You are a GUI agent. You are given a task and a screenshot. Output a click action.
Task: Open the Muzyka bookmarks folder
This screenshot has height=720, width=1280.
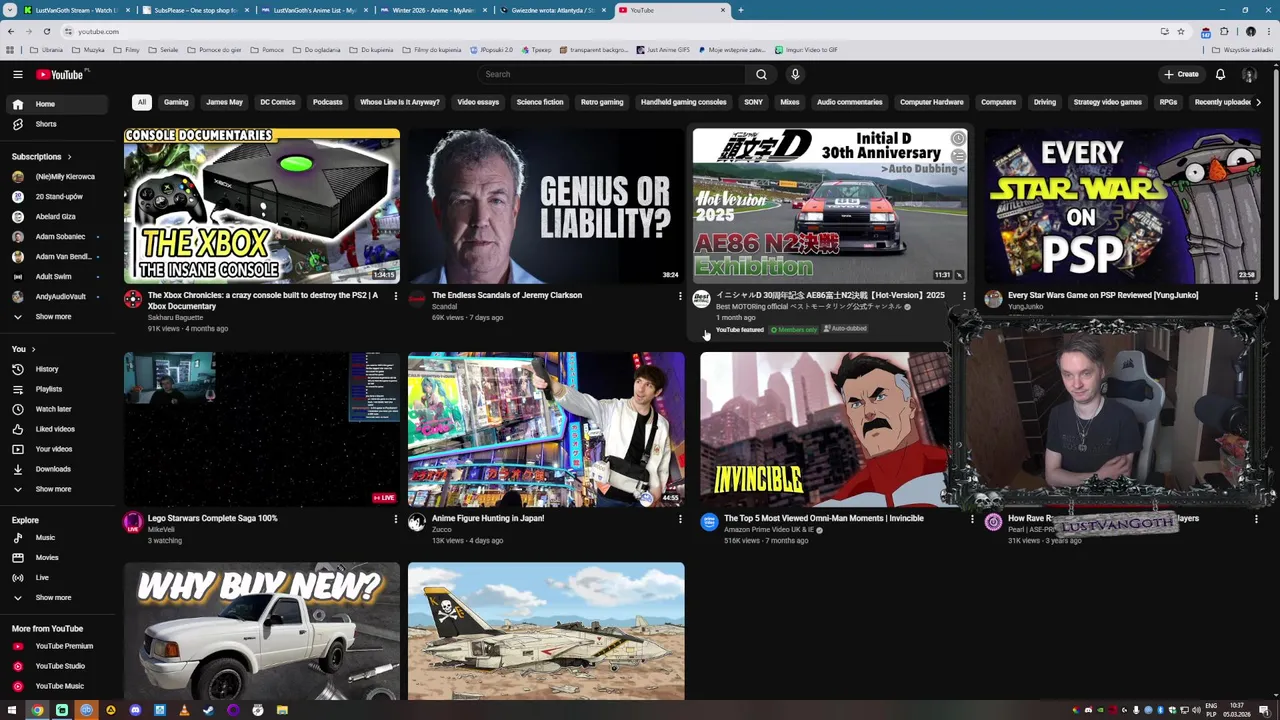pos(88,50)
